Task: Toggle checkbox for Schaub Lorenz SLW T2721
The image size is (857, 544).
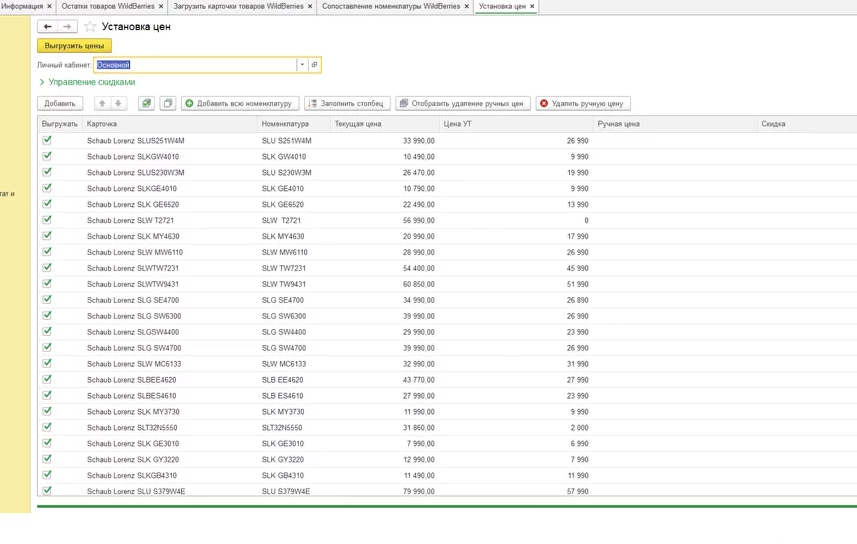Action: click(x=47, y=219)
